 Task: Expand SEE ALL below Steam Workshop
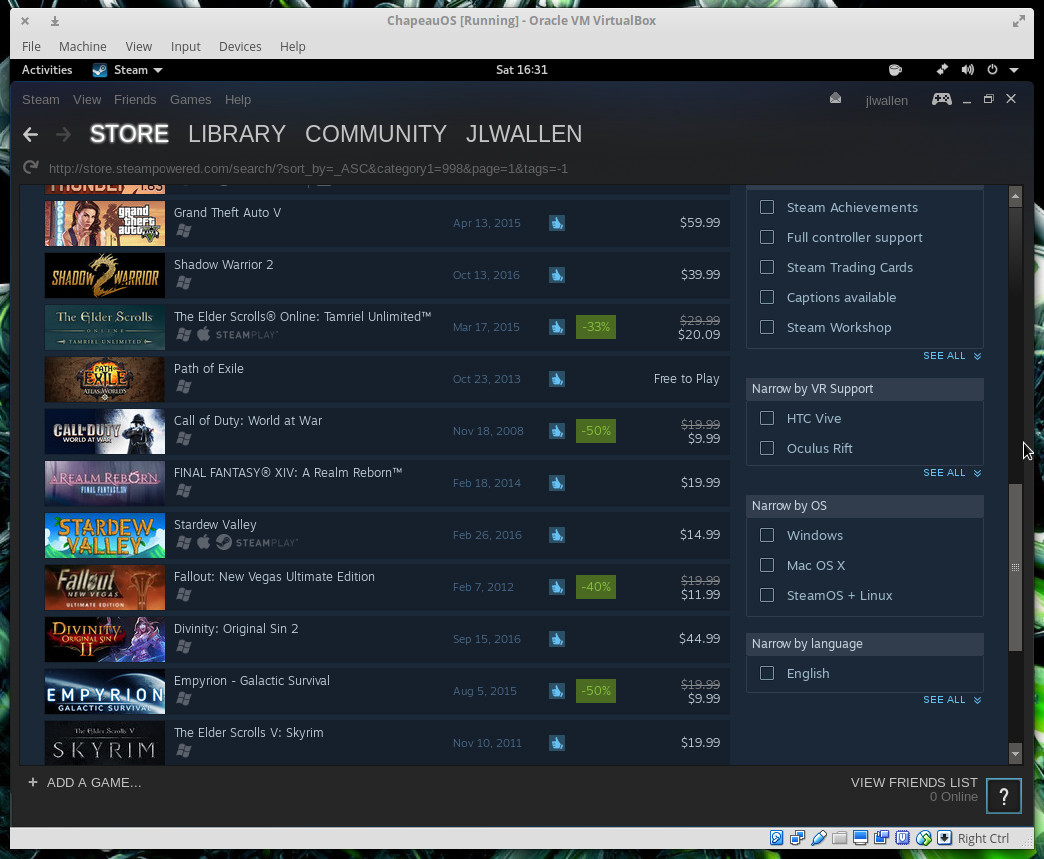click(x=952, y=356)
